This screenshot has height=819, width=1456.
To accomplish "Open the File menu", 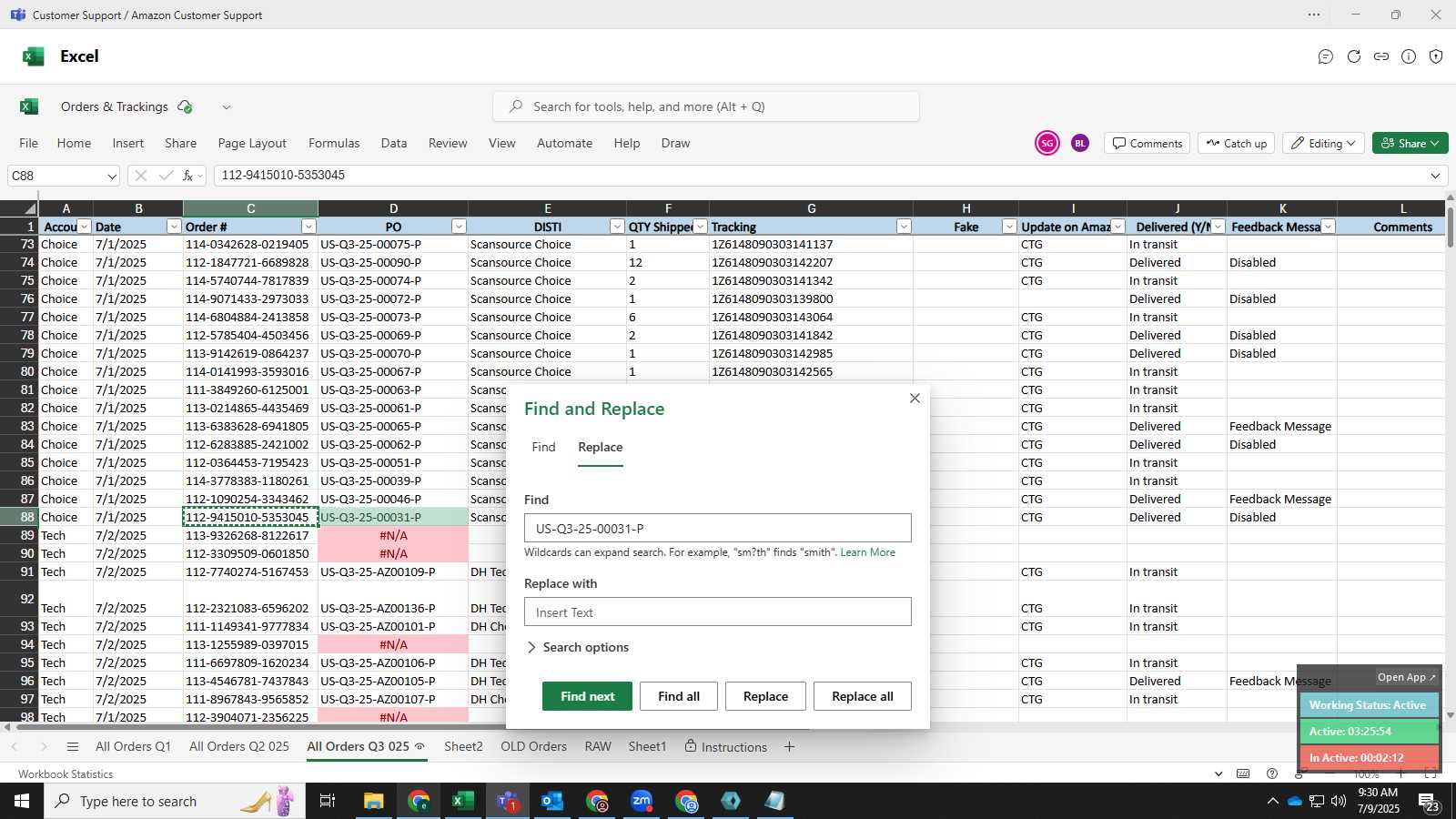I will [x=29, y=143].
